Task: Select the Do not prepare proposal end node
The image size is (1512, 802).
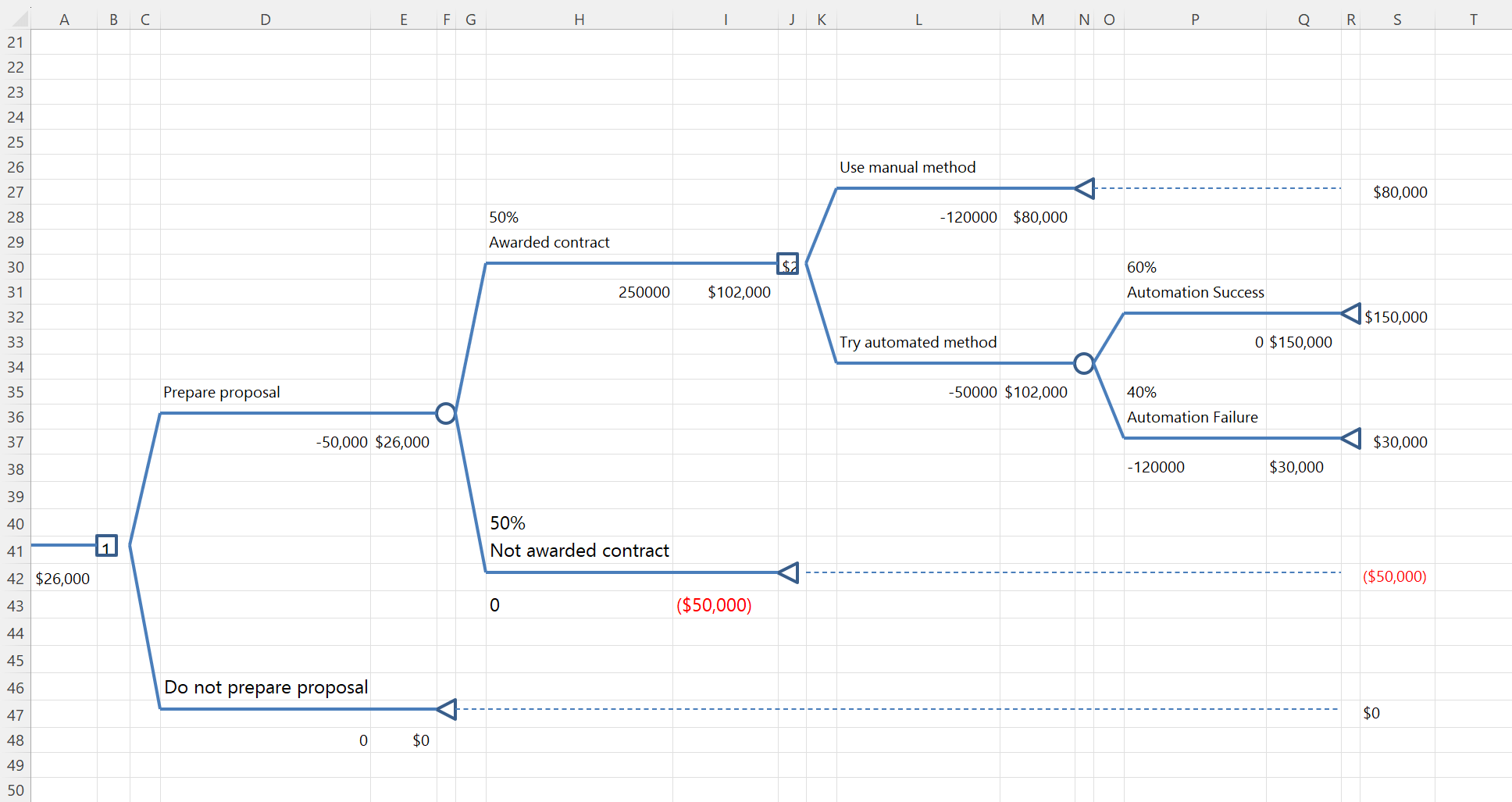Action: point(447,710)
